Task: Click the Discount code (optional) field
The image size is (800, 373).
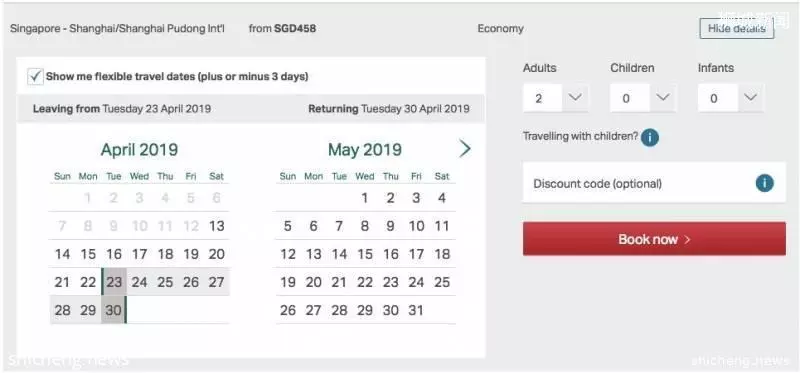Action: (654, 183)
